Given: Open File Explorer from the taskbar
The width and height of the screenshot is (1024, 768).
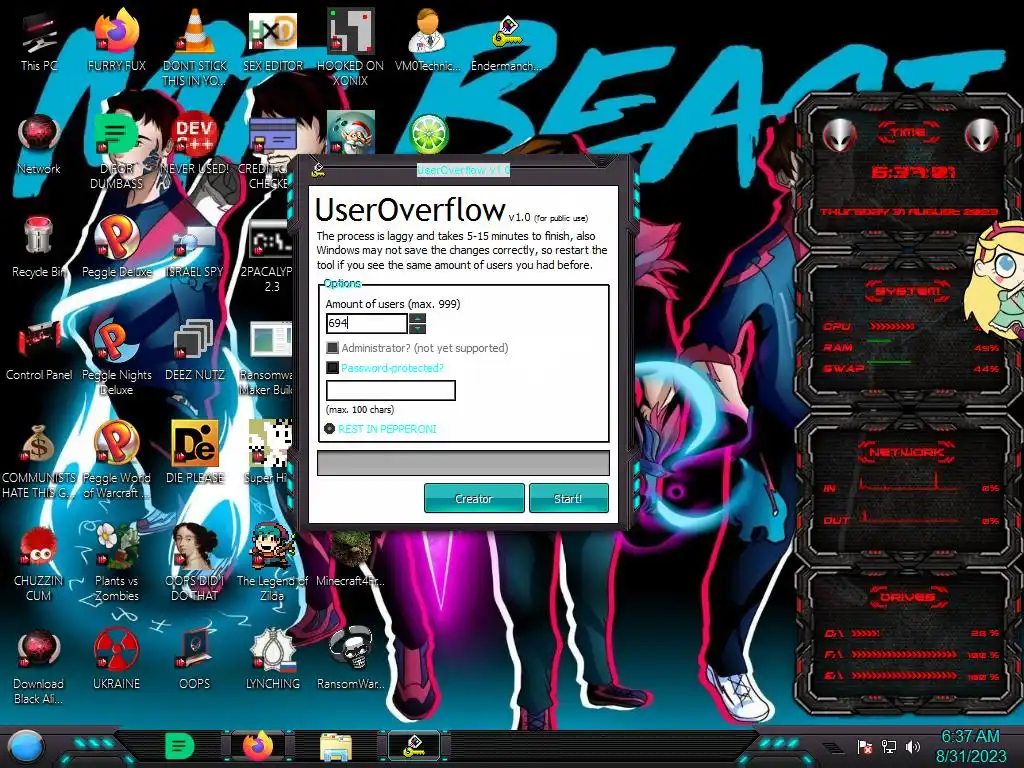Looking at the screenshot, I should (336, 748).
